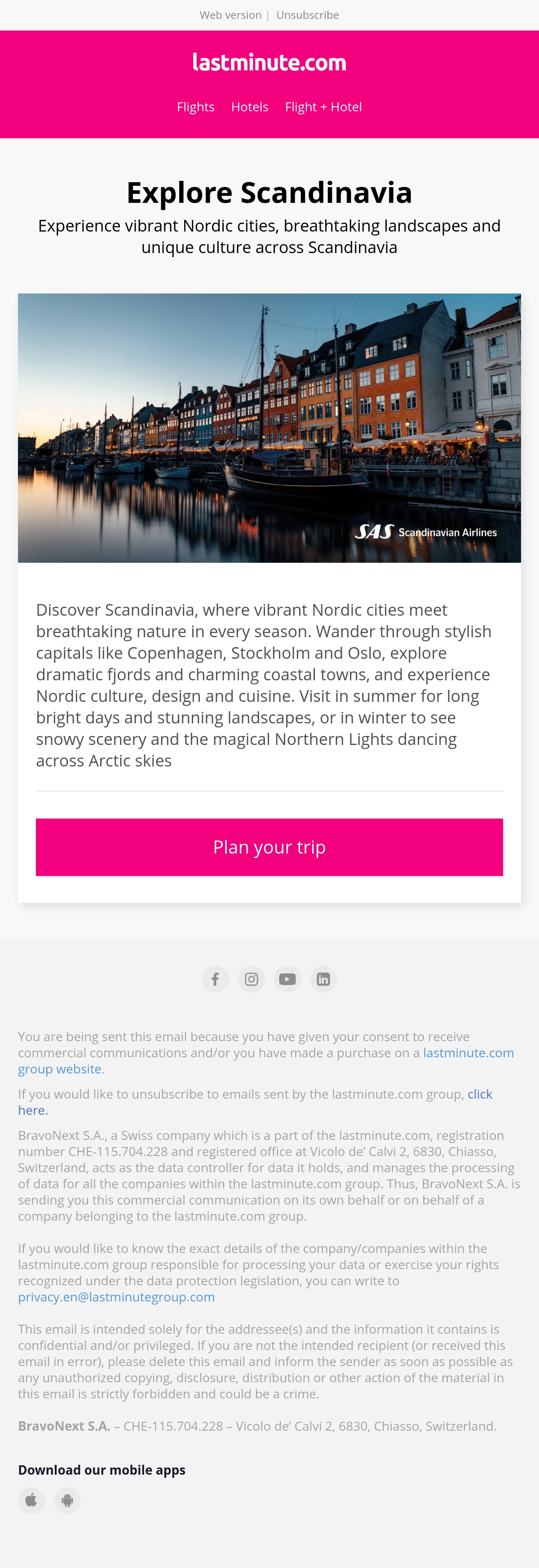Click the top Unsubscribe link
The width and height of the screenshot is (539, 1568).
coord(308,15)
